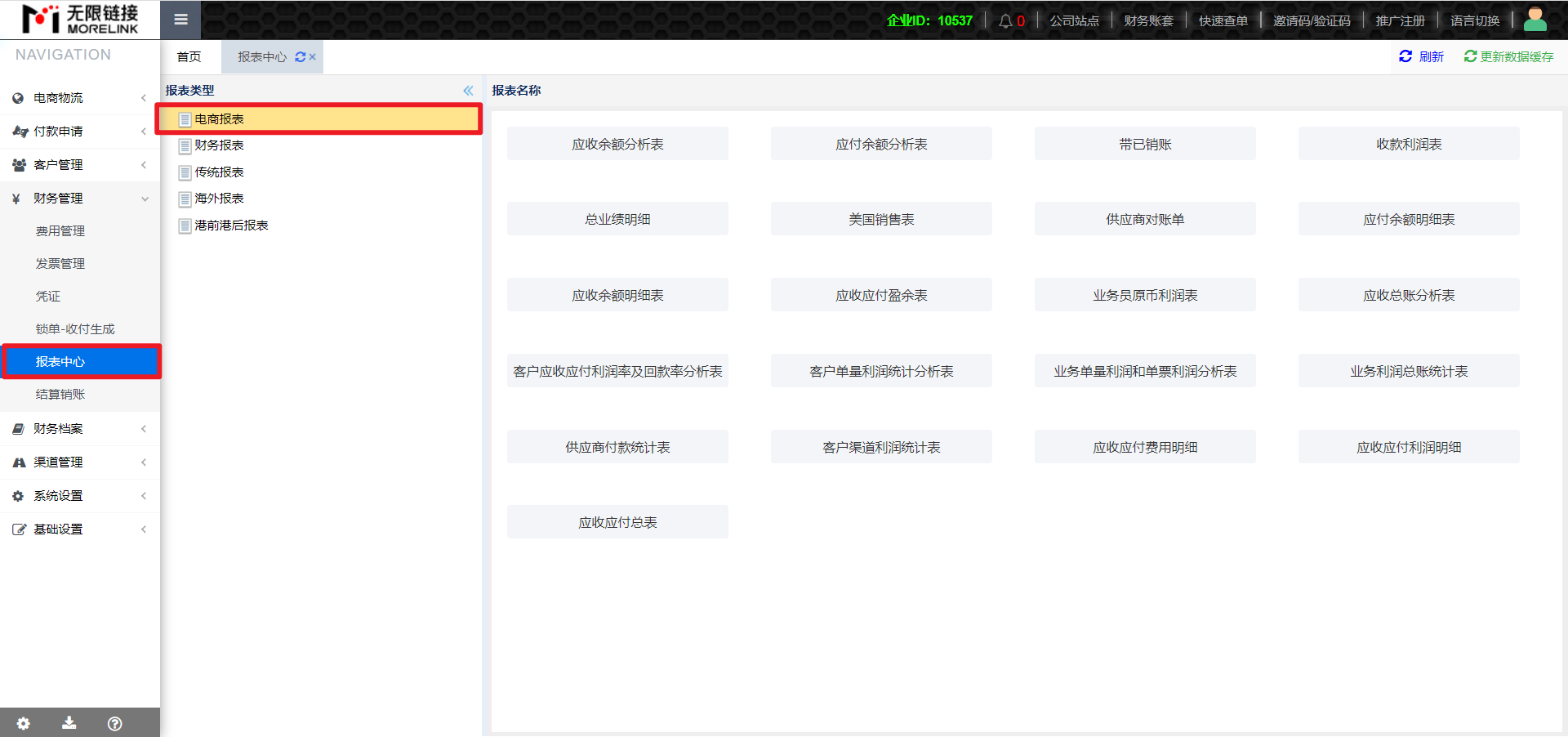This screenshot has height=737, width=1568.
Task: Click 更新数据缓存 button
Action: coord(1508,56)
